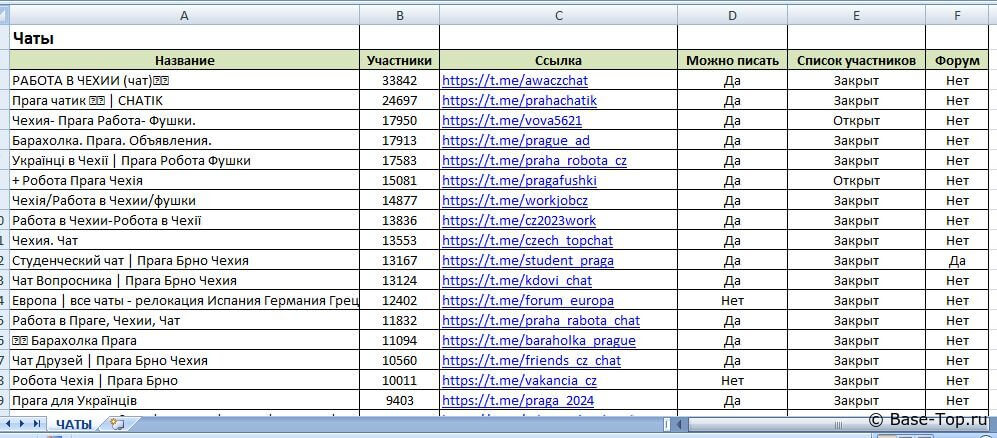997x438 pixels.
Task: Click the select-all corner above the rows
Action: (4, 15)
